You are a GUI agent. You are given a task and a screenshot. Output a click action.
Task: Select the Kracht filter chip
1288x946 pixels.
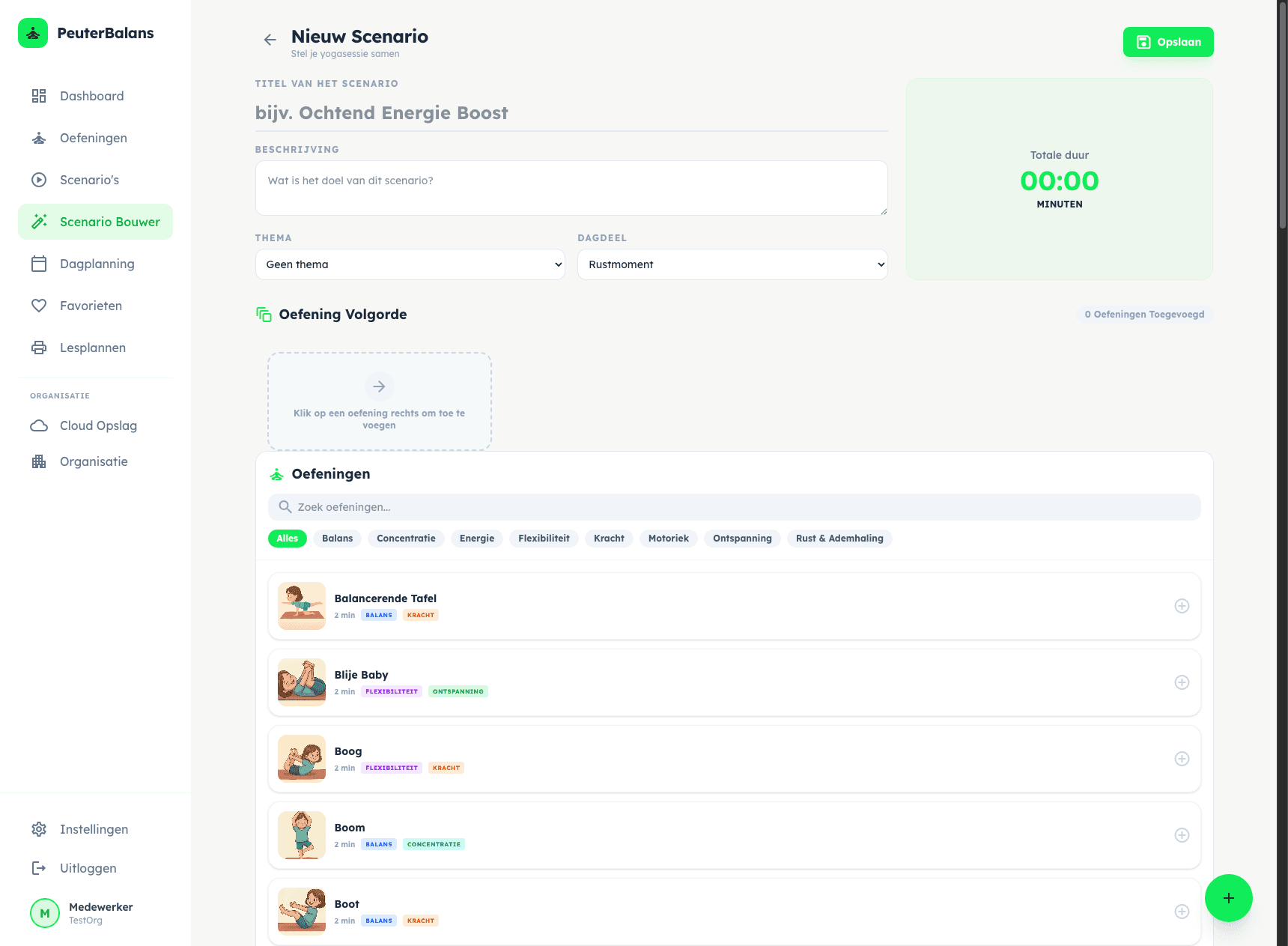[609, 539]
